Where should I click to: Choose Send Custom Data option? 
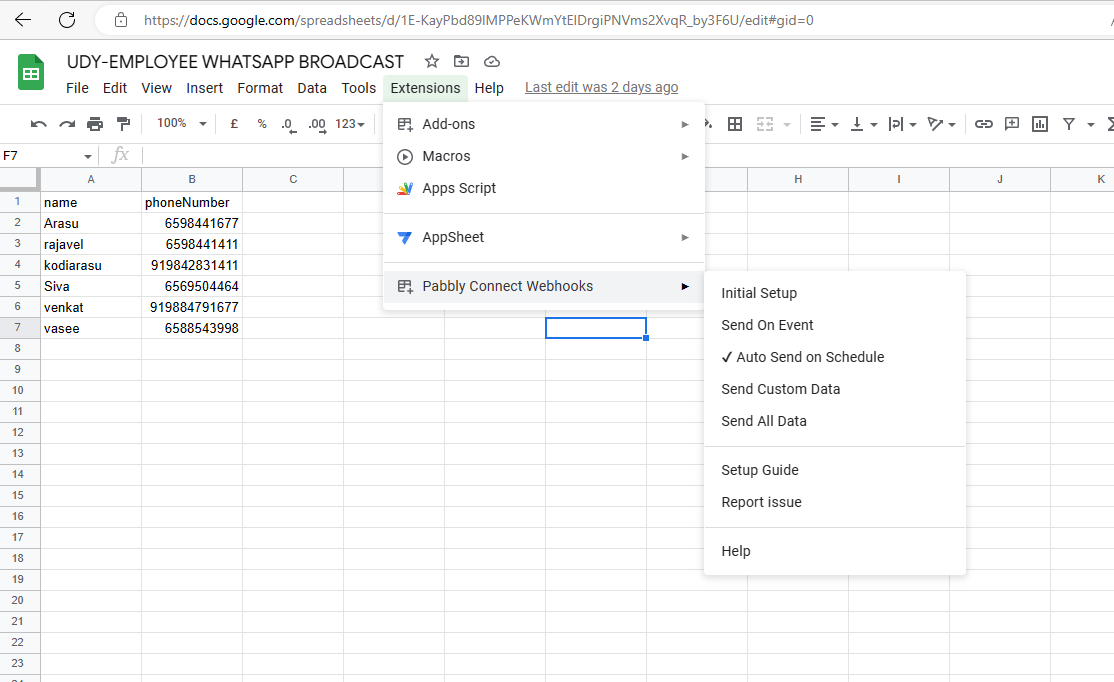coord(835,389)
